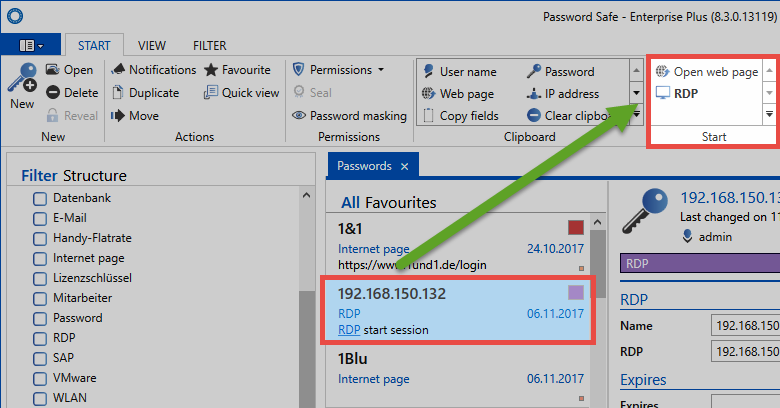This screenshot has height=408, width=780.
Task: Click the RDP start session link
Action: tap(349, 330)
